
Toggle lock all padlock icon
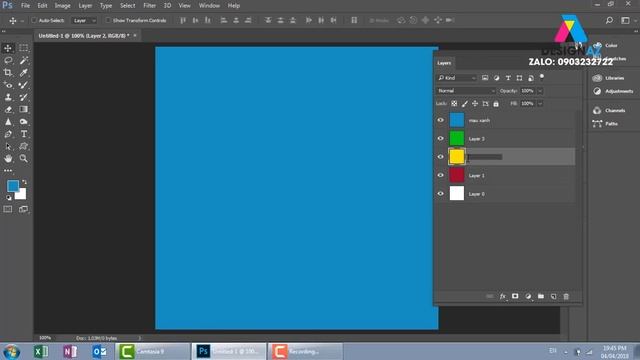coord(496,104)
